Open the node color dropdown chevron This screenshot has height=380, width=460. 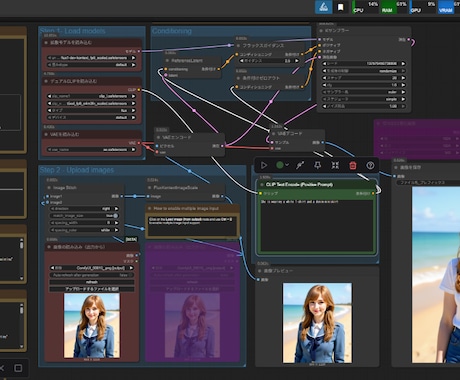coord(287,165)
